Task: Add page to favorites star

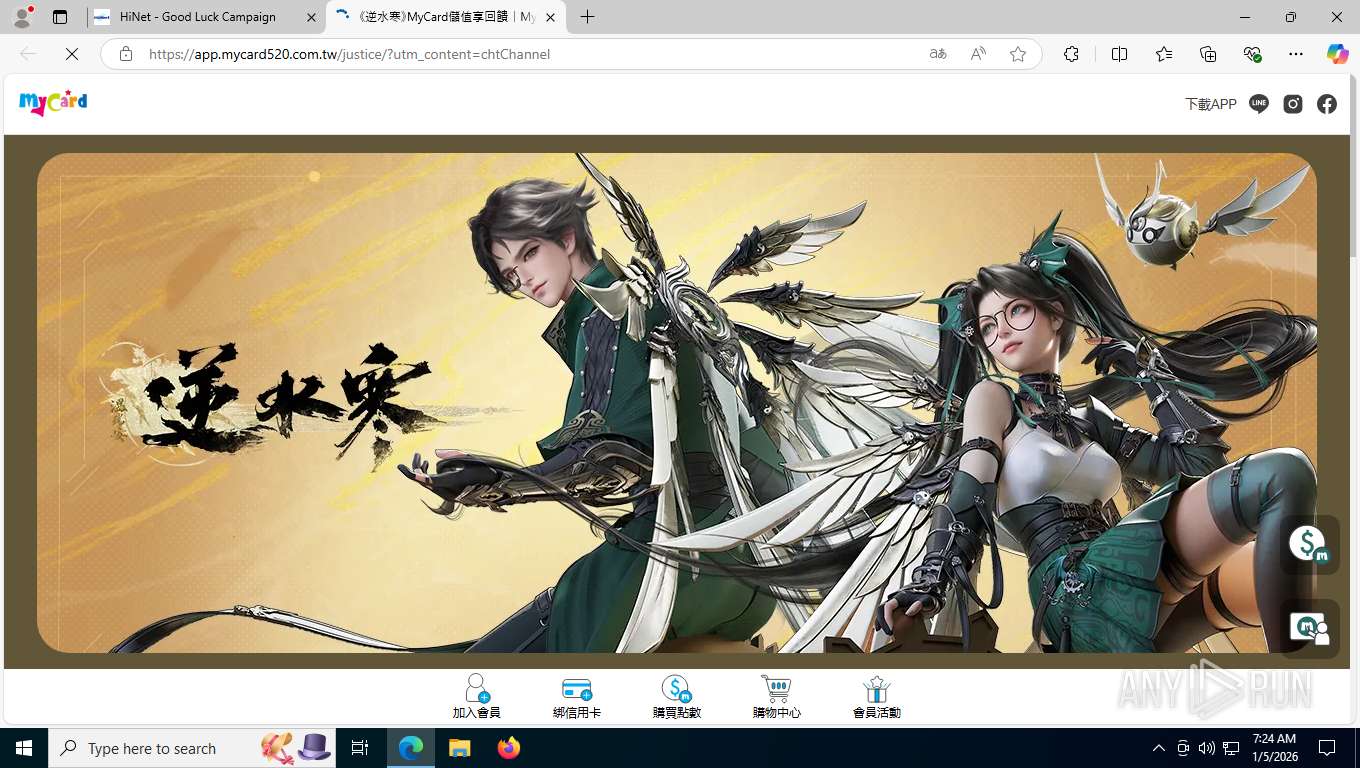Action: point(1018,54)
